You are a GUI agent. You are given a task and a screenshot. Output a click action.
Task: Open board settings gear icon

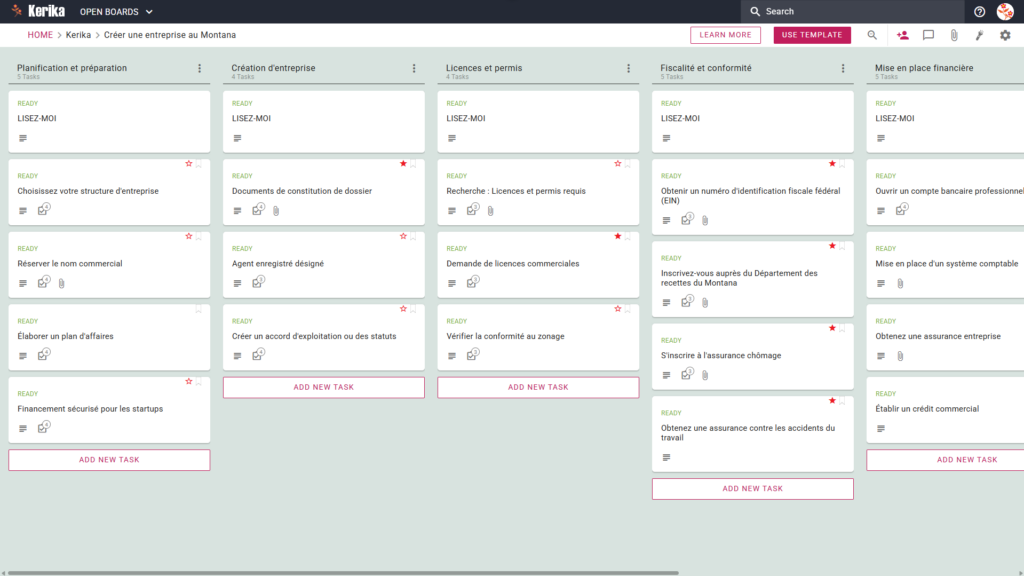coord(1005,35)
